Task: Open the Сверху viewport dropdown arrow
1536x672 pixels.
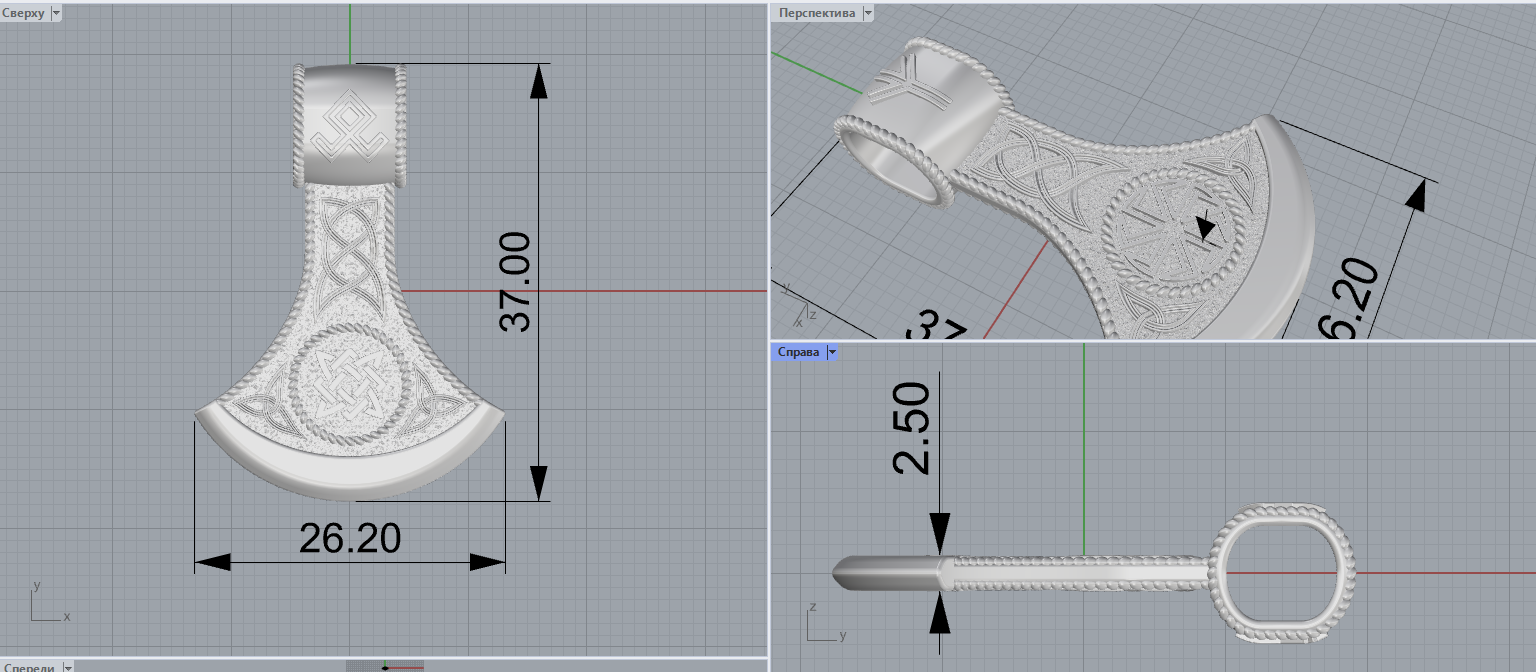Action: (55, 13)
